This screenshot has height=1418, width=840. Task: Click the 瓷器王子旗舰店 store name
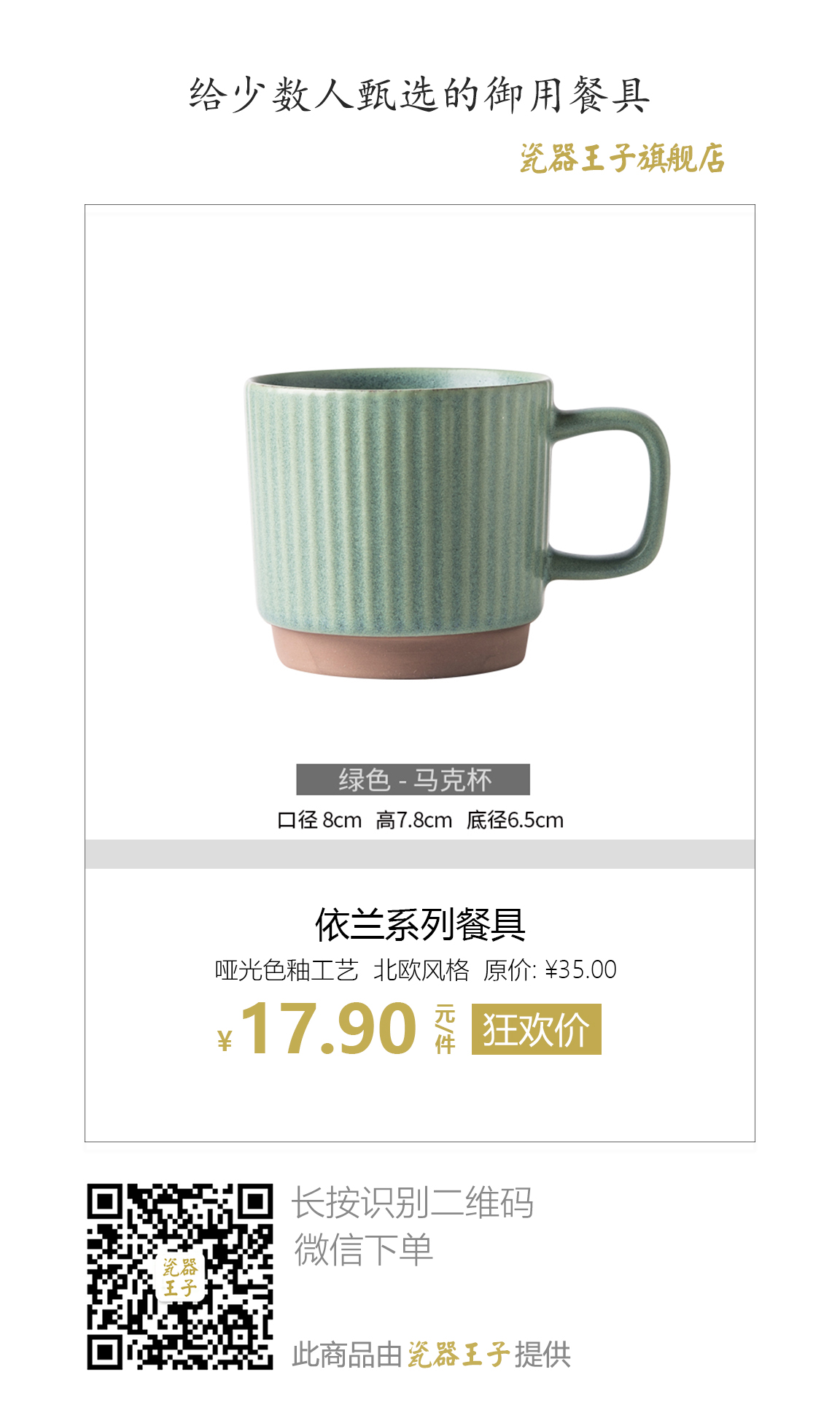tap(622, 158)
